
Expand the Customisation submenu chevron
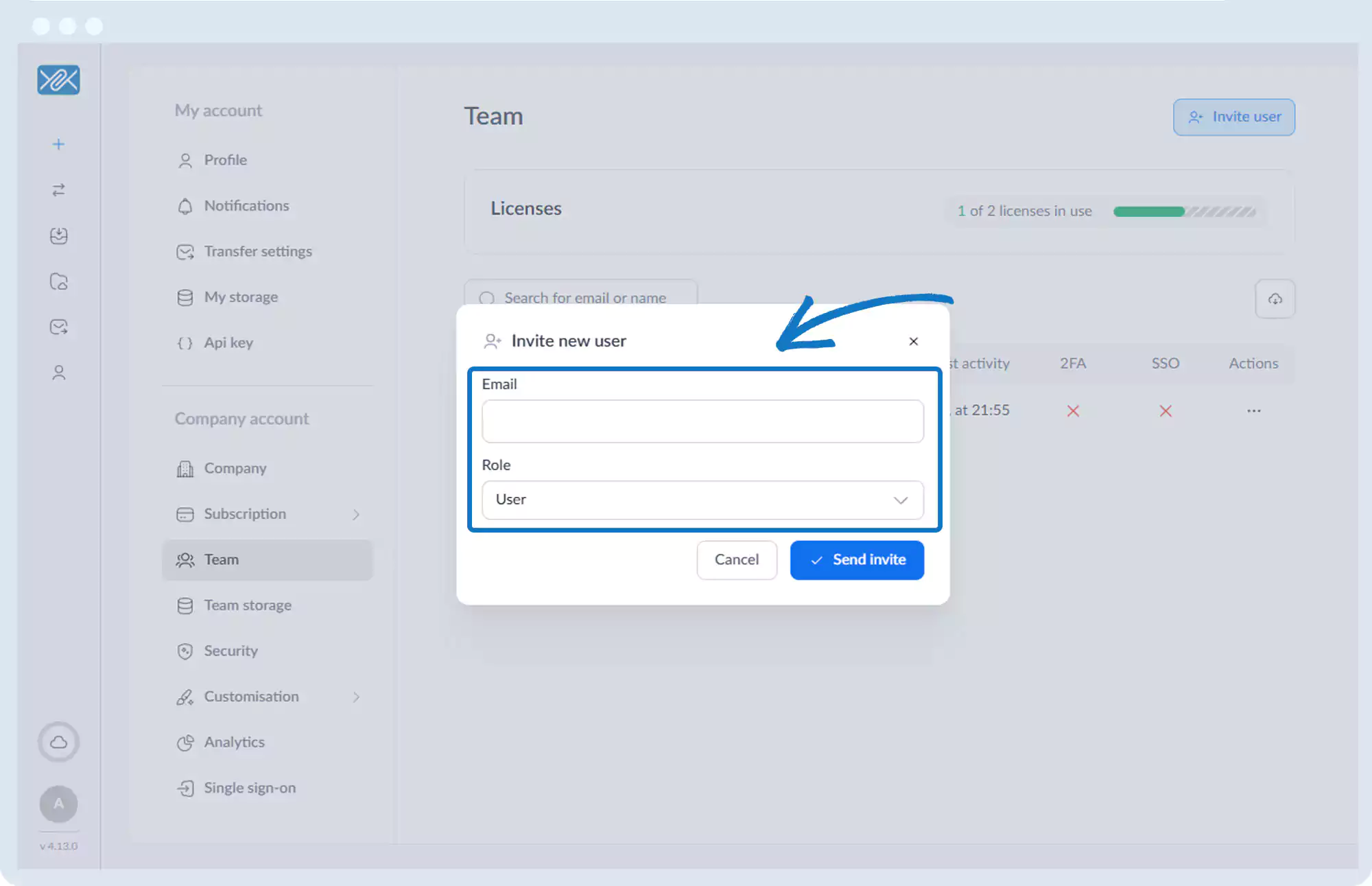click(x=356, y=697)
